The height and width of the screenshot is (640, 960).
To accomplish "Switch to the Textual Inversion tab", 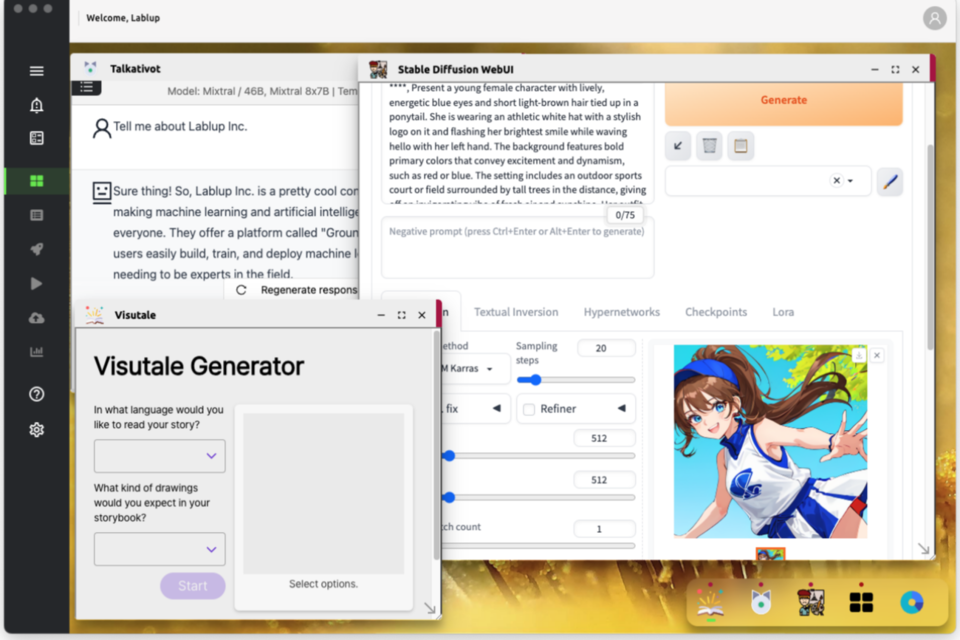I will pyautogui.click(x=516, y=312).
